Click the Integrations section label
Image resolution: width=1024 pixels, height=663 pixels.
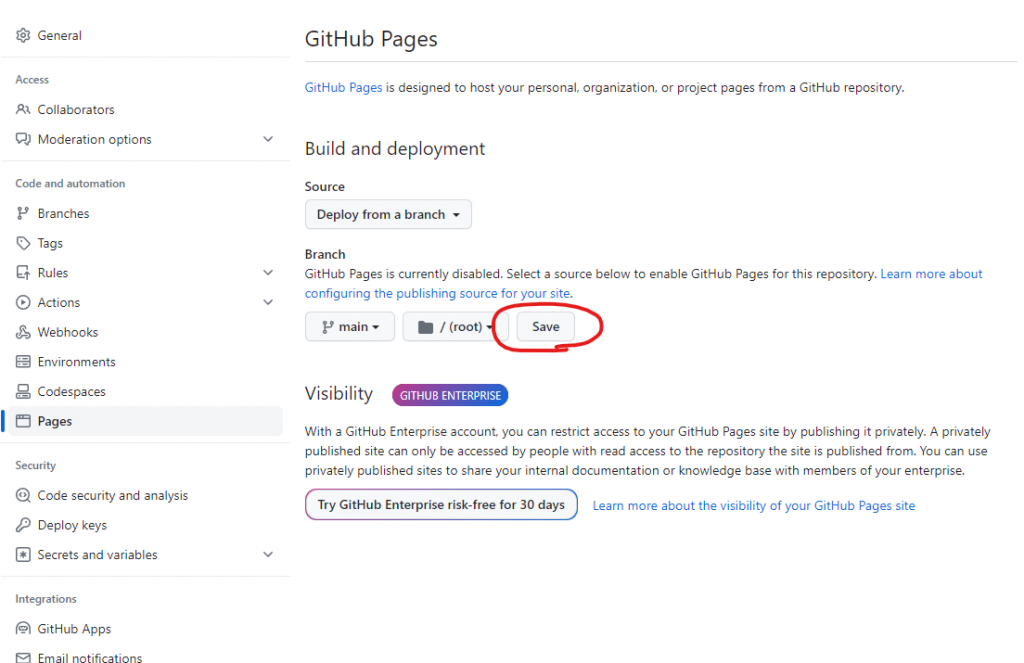click(x=46, y=599)
